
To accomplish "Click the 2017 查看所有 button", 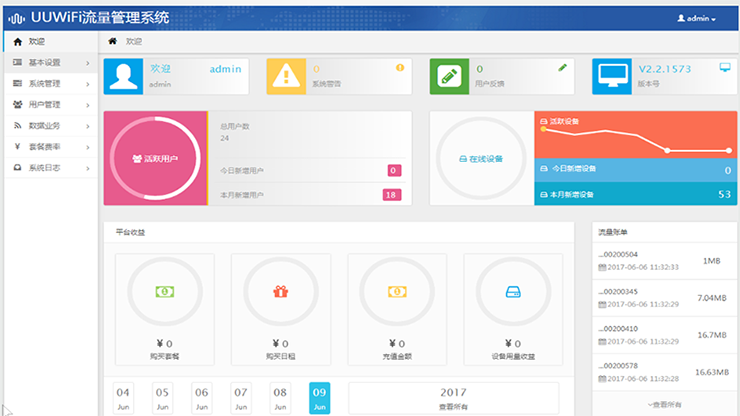I will pyautogui.click(x=452, y=398).
